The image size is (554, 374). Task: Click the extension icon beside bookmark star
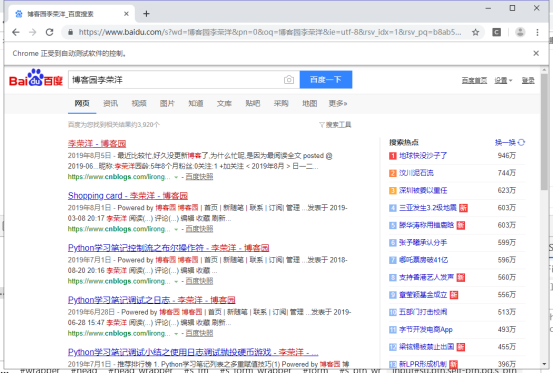(x=496, y=32)
